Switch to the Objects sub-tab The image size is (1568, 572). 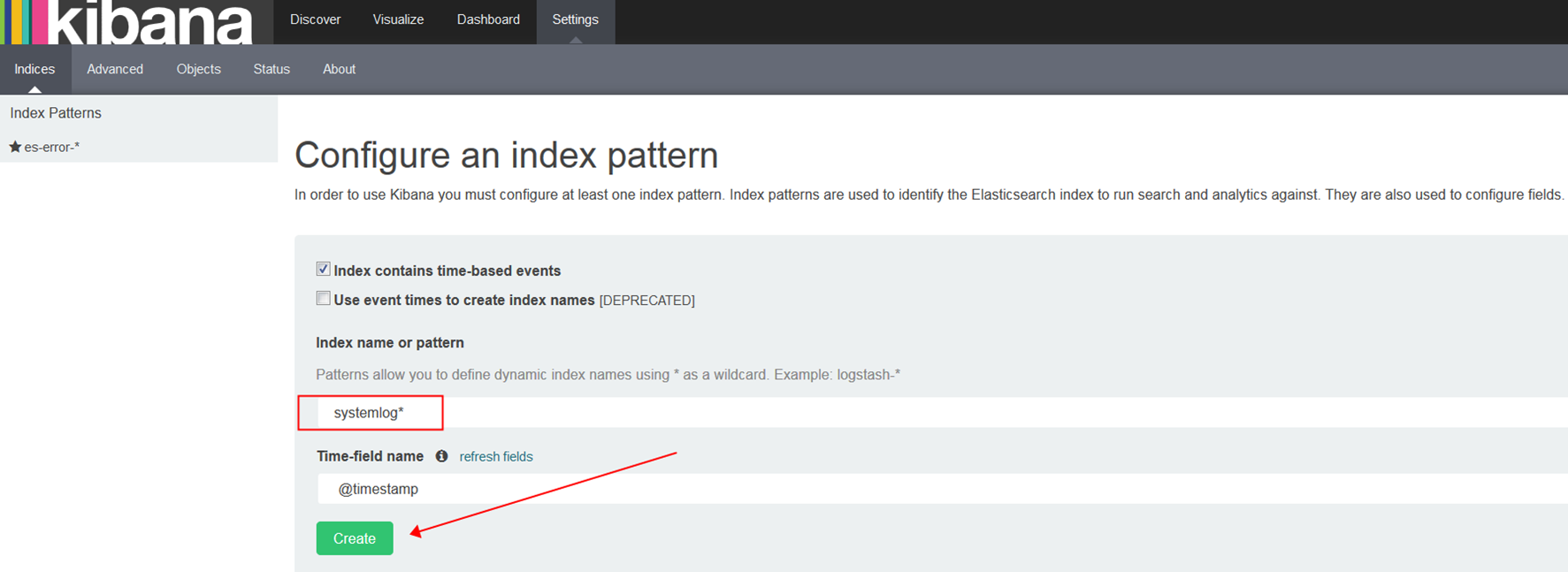point(198,69)
